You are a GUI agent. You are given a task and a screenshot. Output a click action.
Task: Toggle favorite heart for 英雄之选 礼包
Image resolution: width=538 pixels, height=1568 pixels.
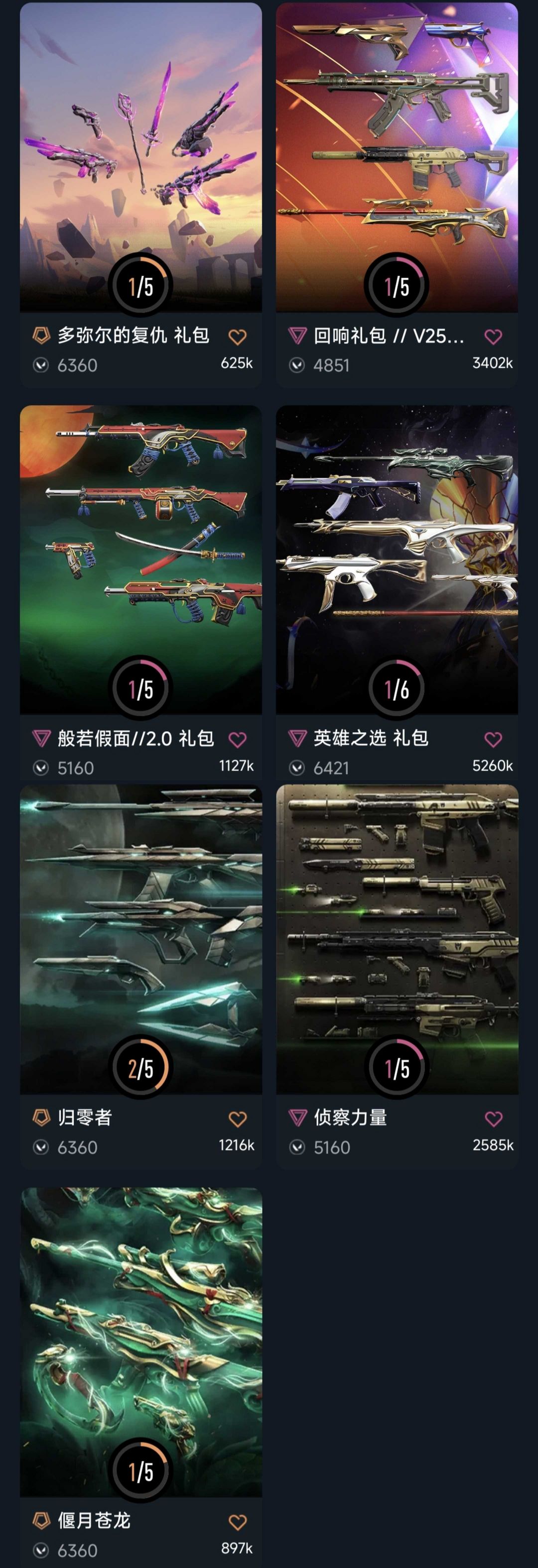[x=493, y=740]
